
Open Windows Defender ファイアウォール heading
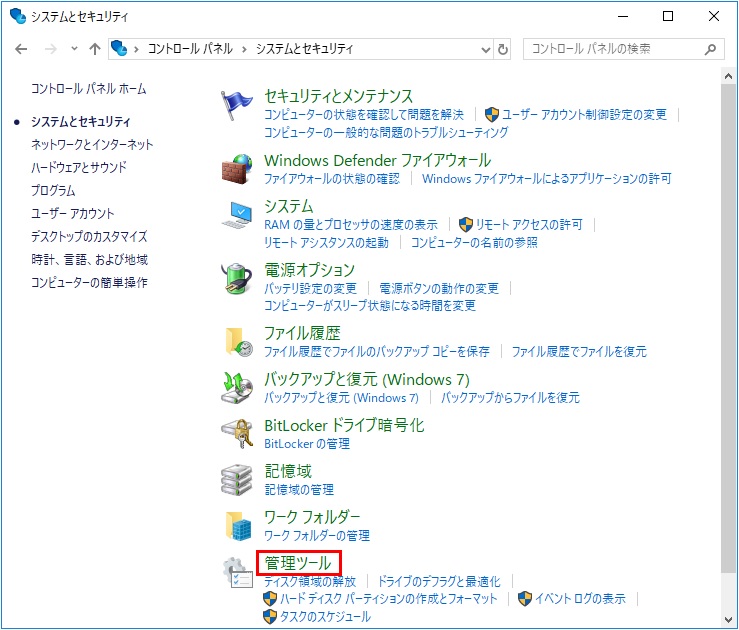point(378,160)
